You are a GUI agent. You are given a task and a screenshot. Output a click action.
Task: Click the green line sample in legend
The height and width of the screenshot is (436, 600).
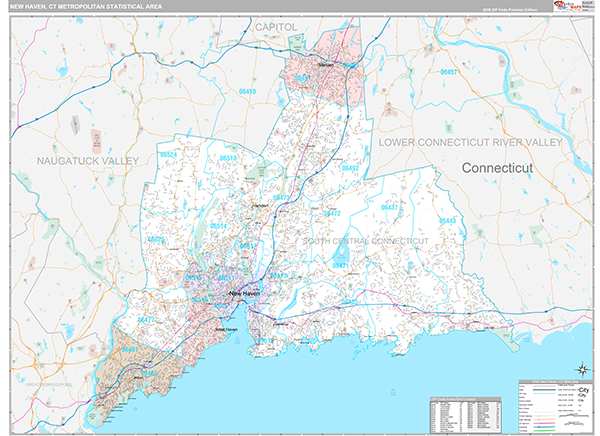pyautogui.click(x=544, y=431)
